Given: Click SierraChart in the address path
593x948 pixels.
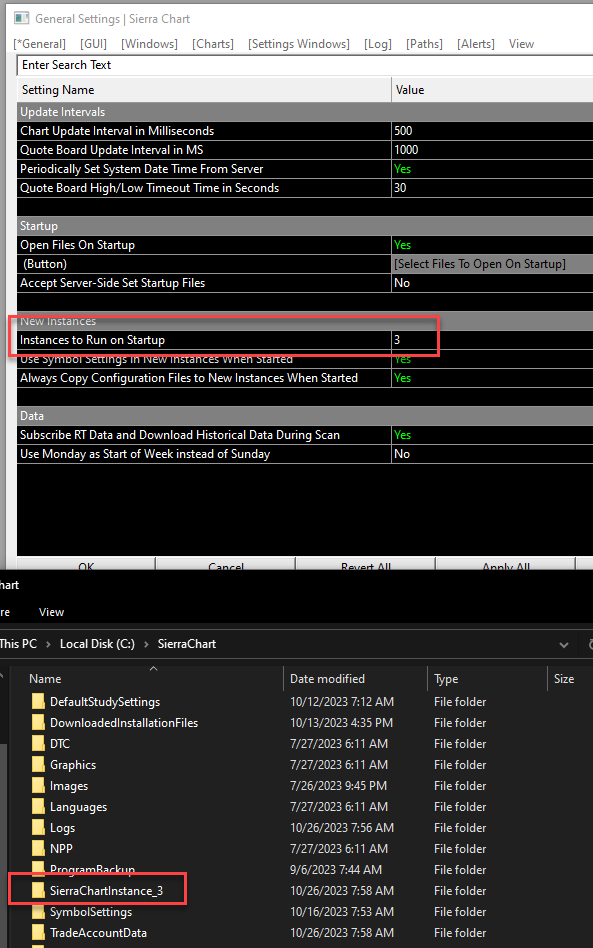Looking at the screenshot, I should [187, 644].
